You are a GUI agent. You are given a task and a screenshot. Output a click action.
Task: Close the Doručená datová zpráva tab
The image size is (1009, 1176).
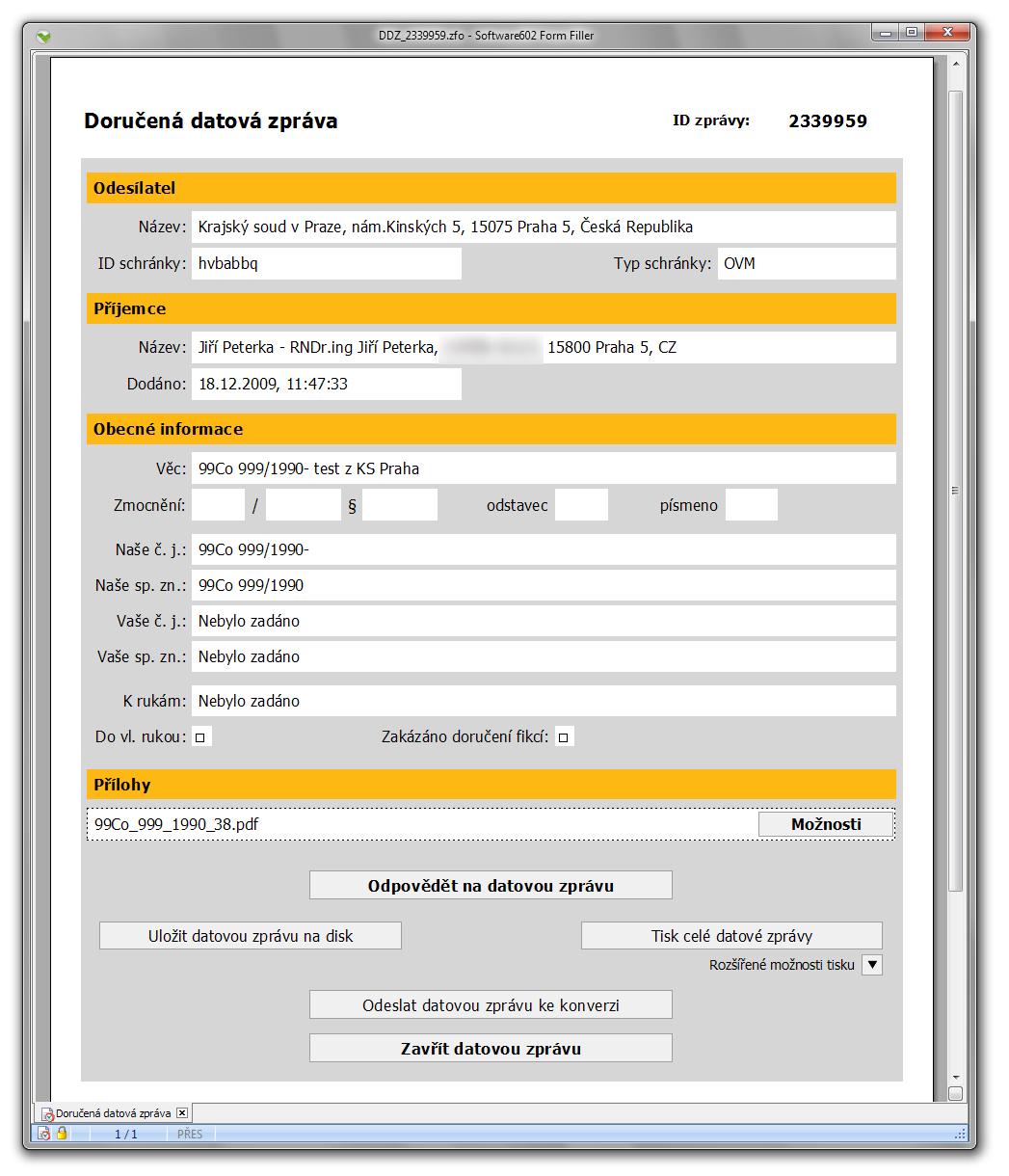[182, 1112]
